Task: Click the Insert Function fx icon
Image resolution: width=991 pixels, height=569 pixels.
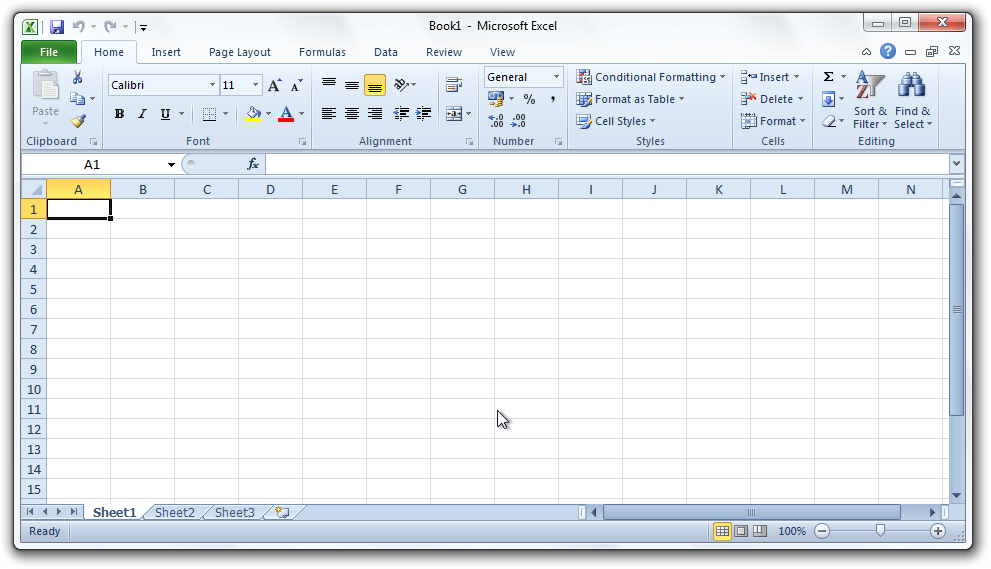Action: pyautogui.click(x=253, y=164)
